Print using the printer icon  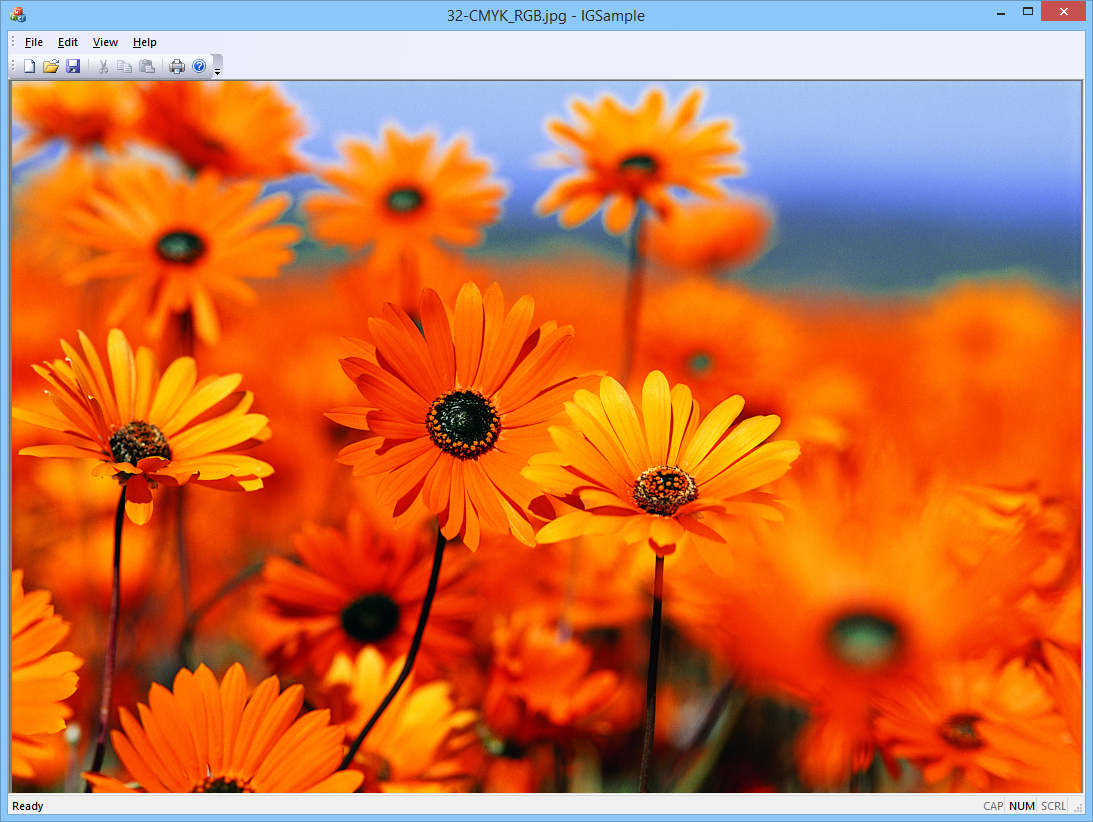point(177,66)
